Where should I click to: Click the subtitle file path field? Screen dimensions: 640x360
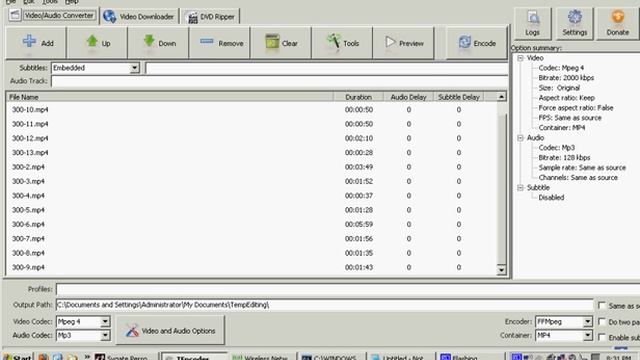pyautogui.click(x=327, y=68)
